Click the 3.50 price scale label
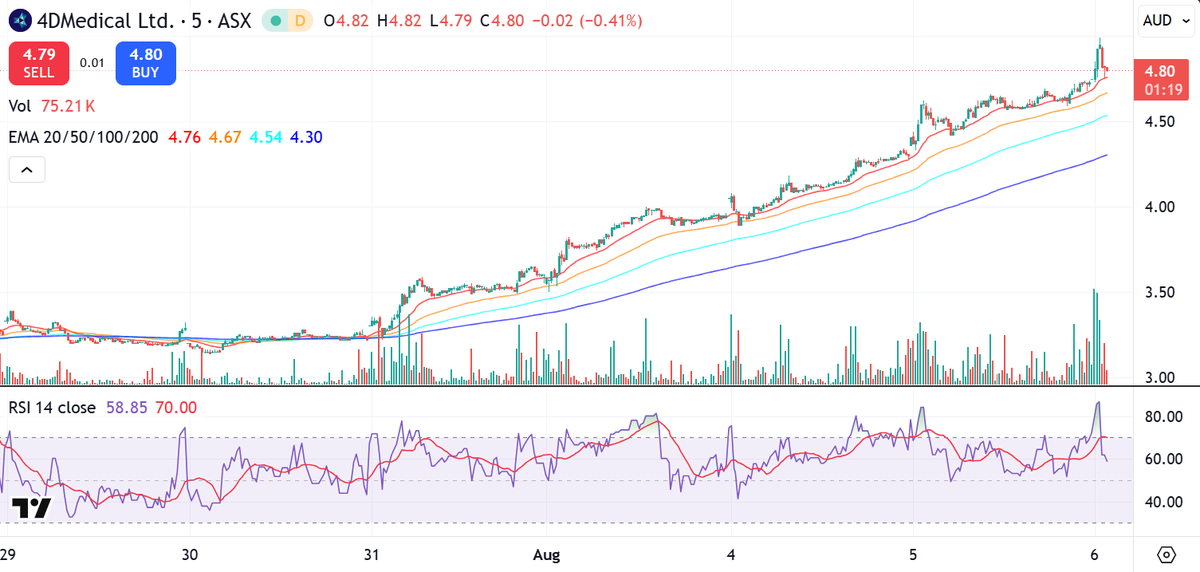Viewport: 1200px width, 572px height. [x=1159, y=292]
